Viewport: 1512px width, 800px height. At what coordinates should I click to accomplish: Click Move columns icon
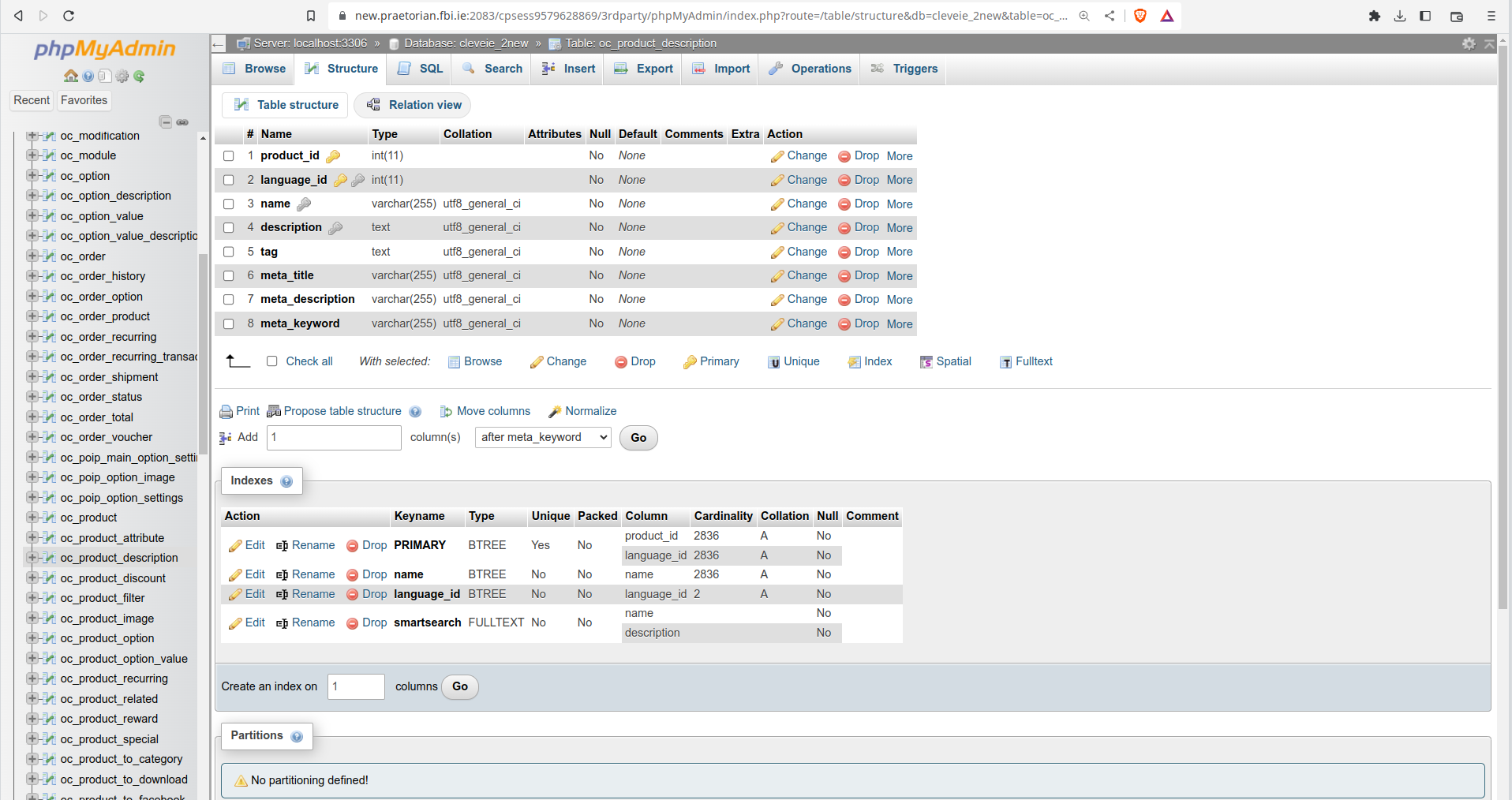pyautogui.click(x=446, y=412)
